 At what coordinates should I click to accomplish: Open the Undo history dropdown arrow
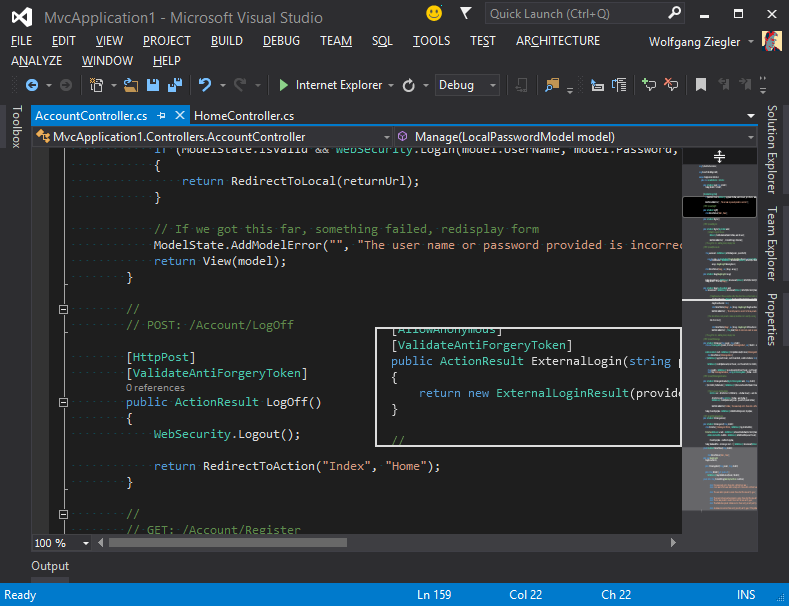tap(222, 86)
